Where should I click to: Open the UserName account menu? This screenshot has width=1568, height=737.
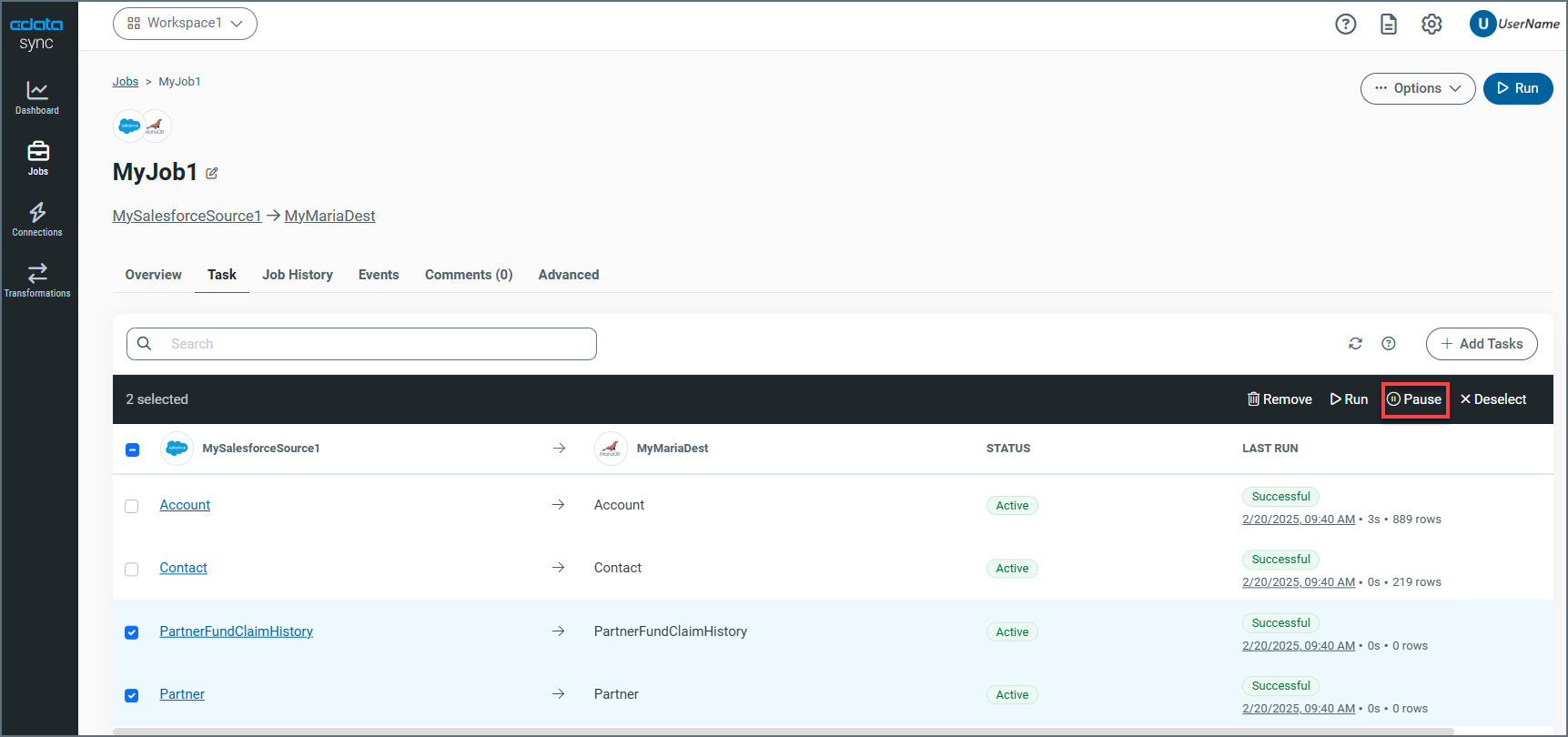[x=1514, y=25]
